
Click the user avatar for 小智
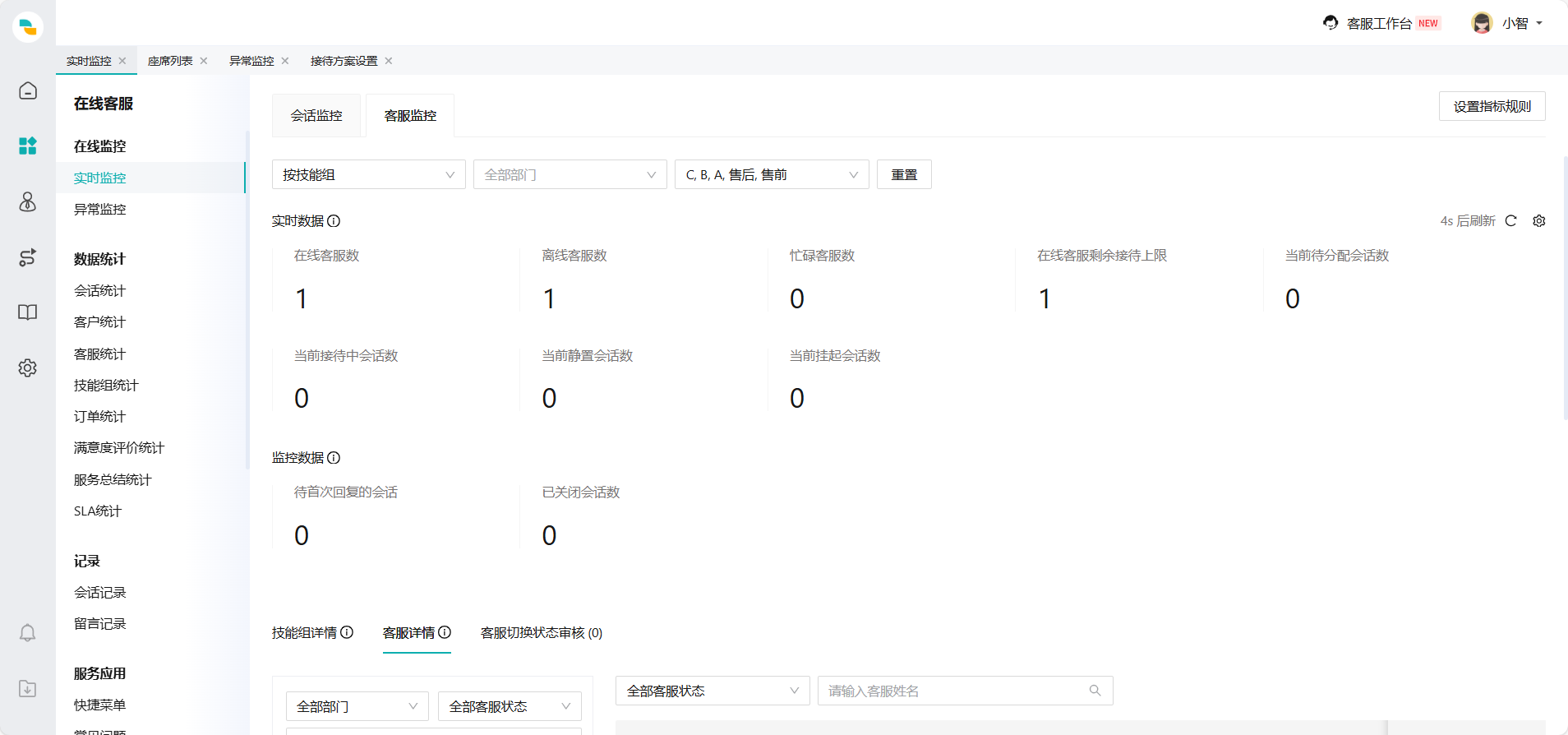click(1482, 23)
